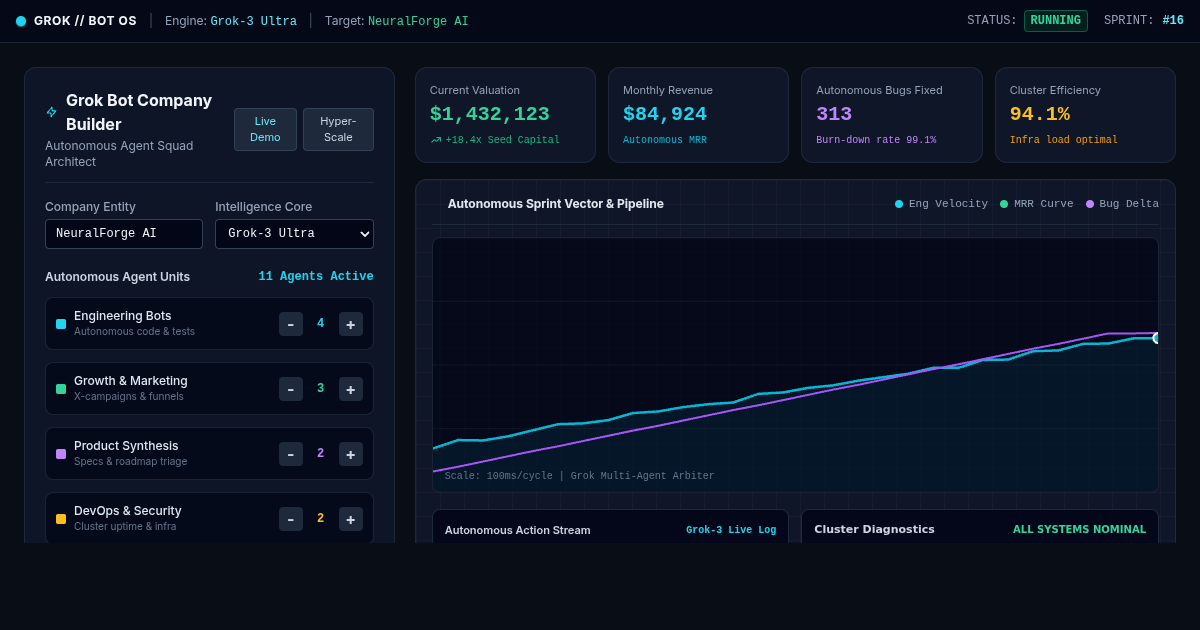This screenshot has width=1200, height=630.
Task: Decrease DevOps & Security agents
Action: pos(291,519)
